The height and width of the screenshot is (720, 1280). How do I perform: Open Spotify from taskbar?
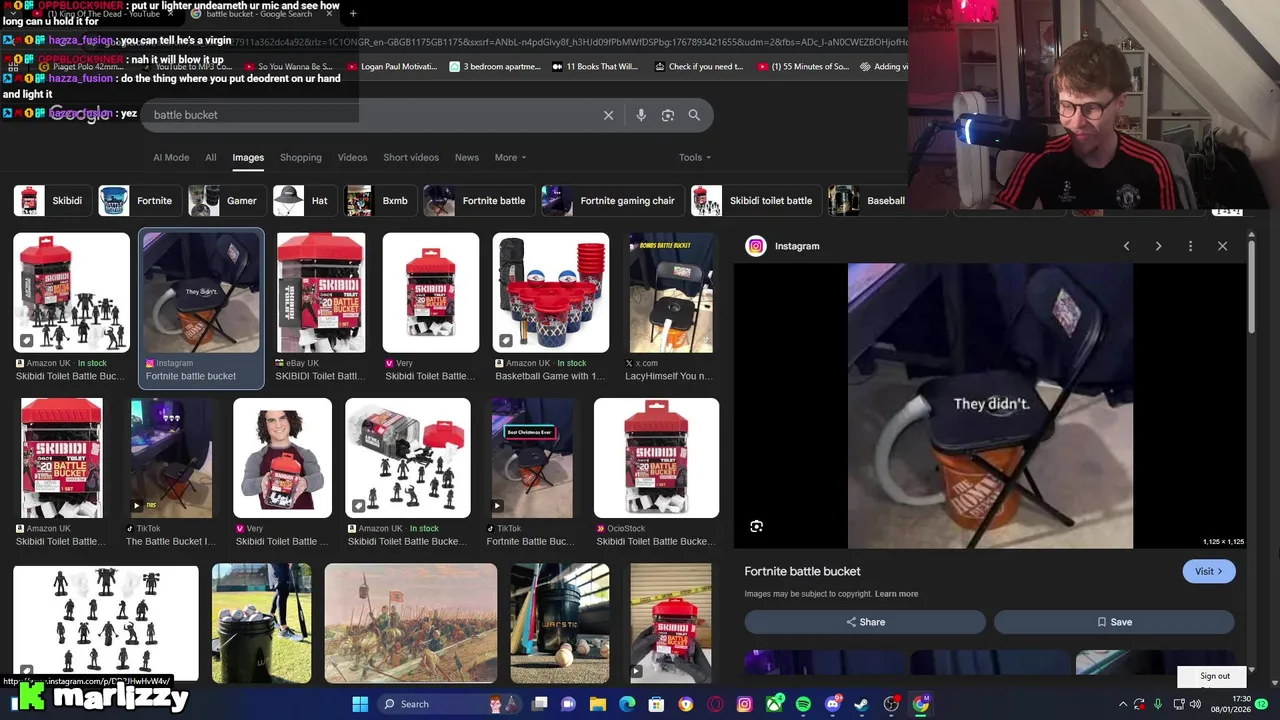(803, 704)
